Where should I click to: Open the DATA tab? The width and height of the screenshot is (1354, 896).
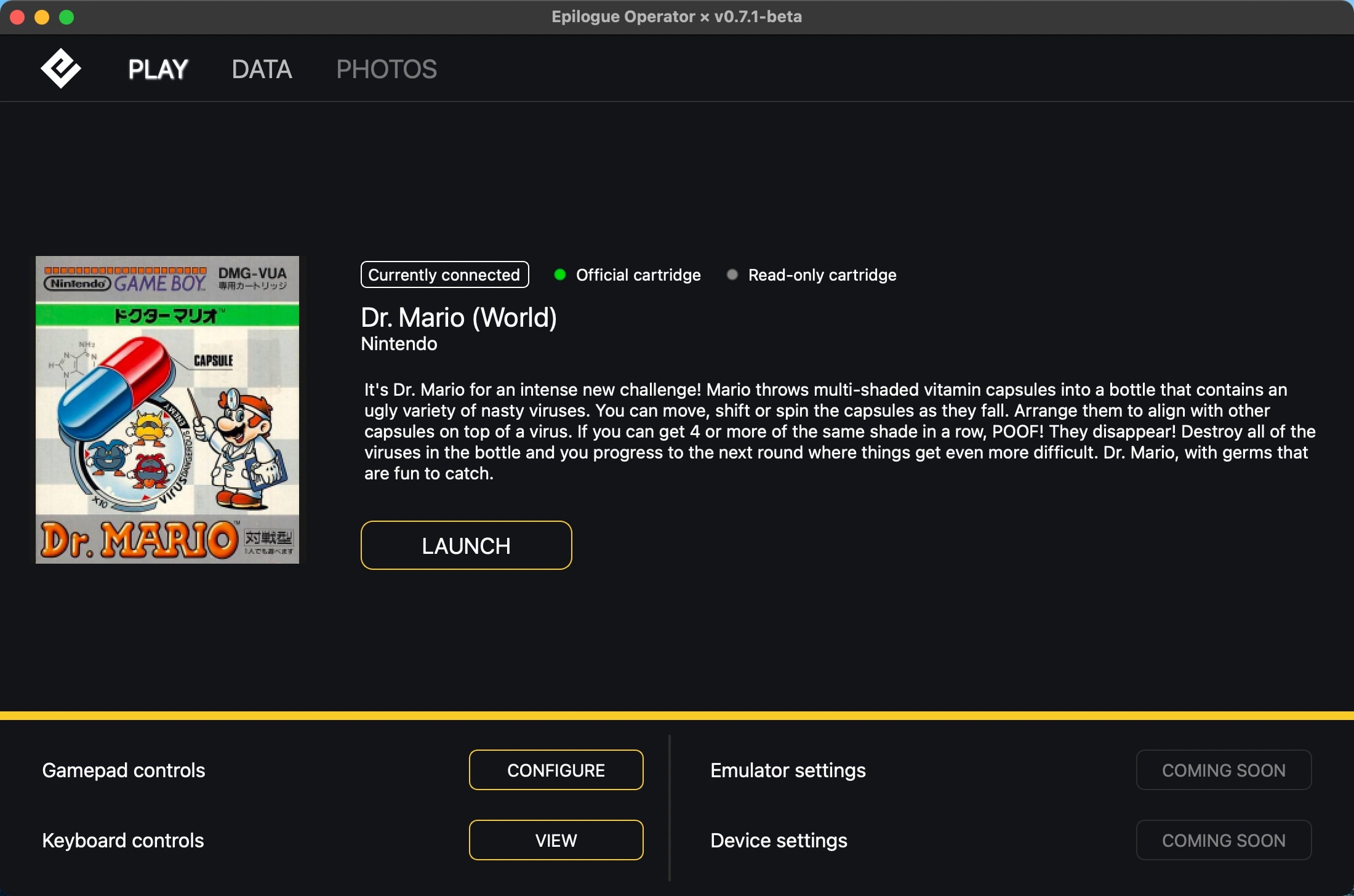[x=262, y=69]
